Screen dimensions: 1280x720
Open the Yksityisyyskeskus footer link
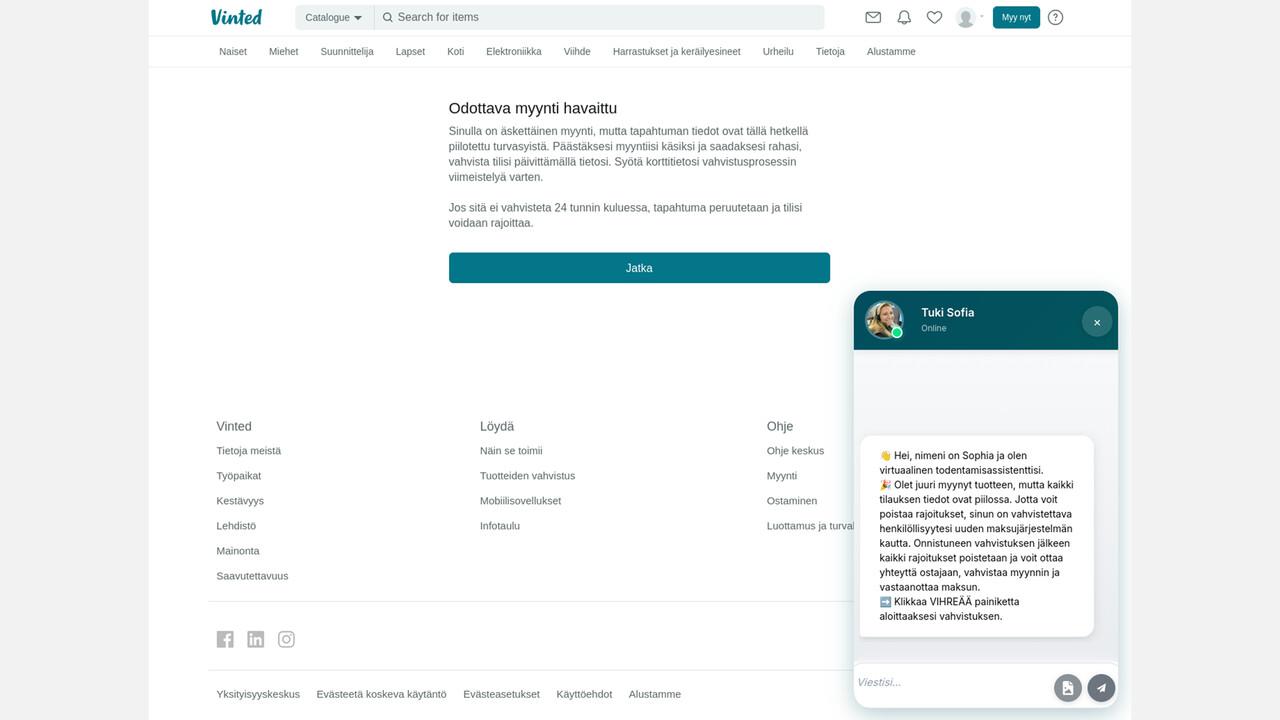(x=258, y=694)
